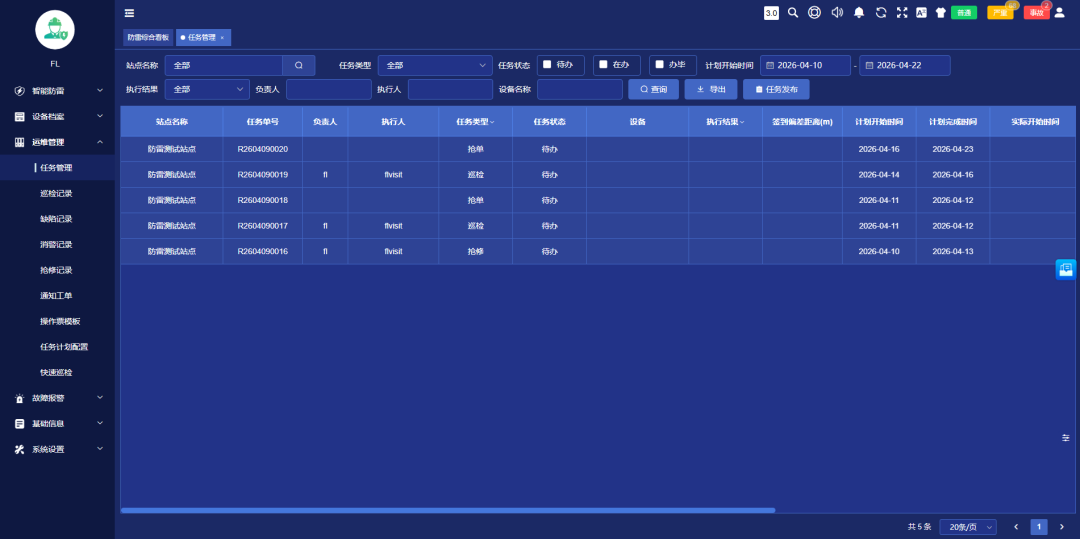Click the 执行人 input field

(450, 89)
